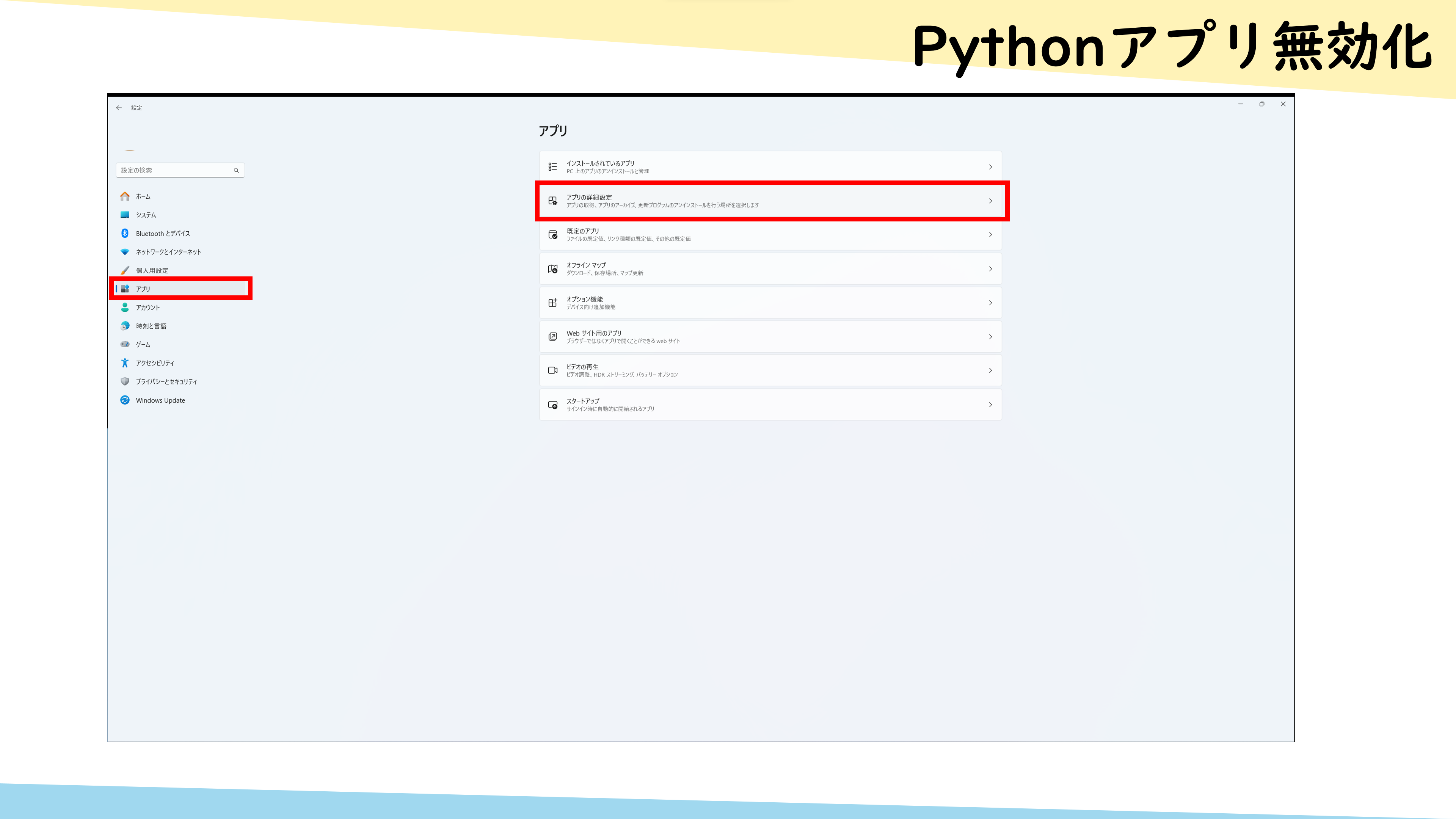This screenshot has width=1456, height=819.
Task: Open アプリの詳細設定
Action: pos(770,201)
